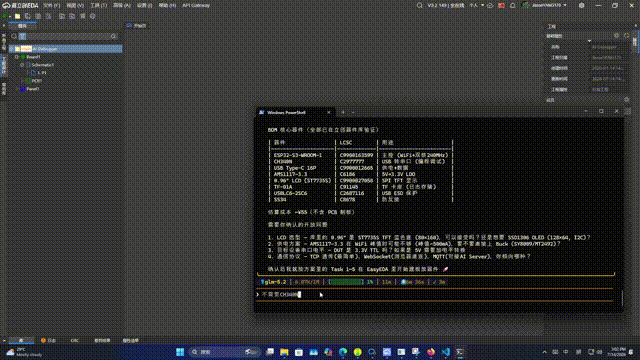Open Firefox from the taskbar
This screenshot has height=360, width=640.
click(431, 352)
